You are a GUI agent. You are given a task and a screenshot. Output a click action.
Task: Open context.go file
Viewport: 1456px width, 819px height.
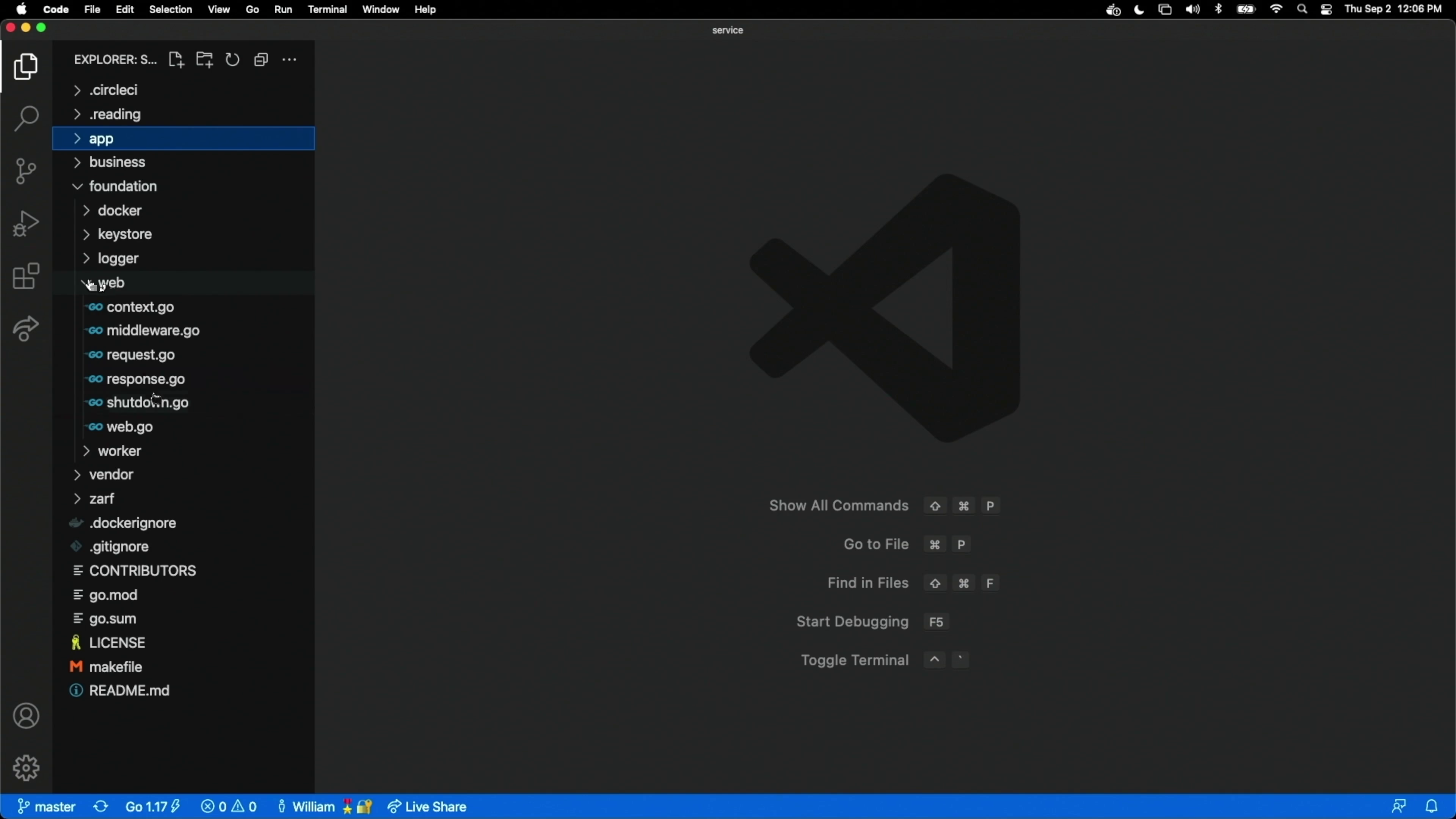click(x=183, y=307)
